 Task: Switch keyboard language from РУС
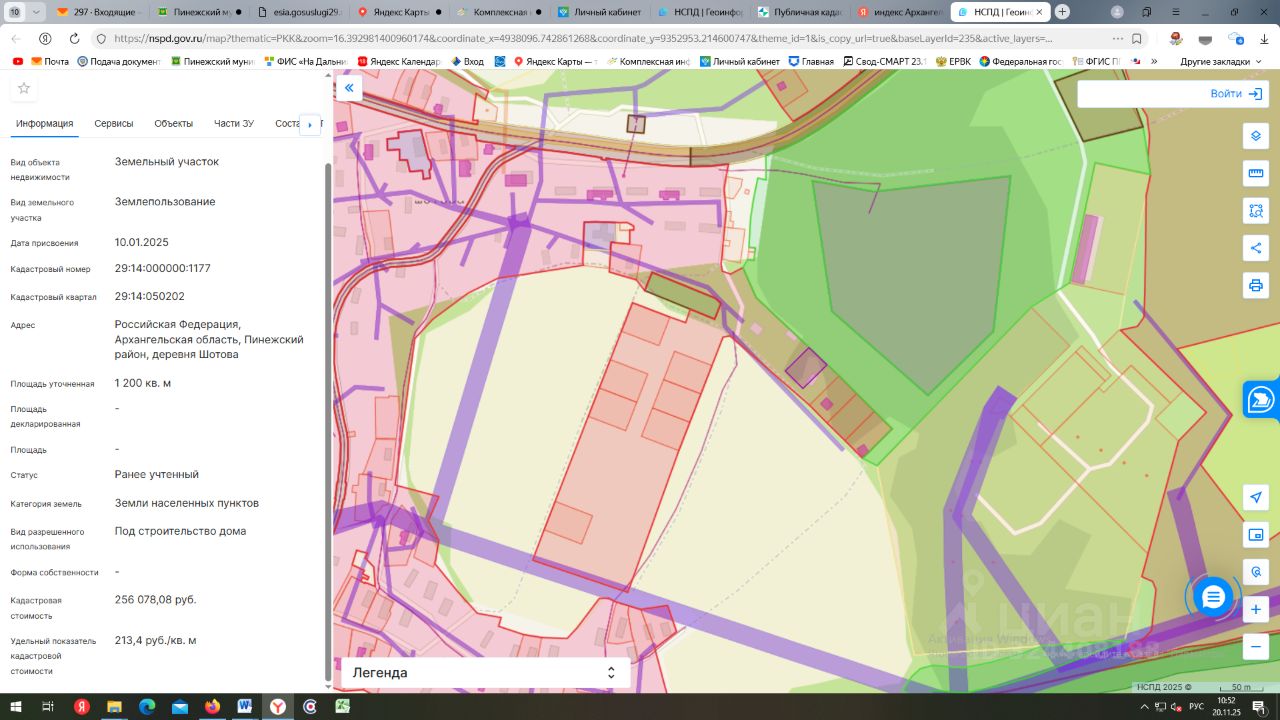click(x=1196, y=707)
